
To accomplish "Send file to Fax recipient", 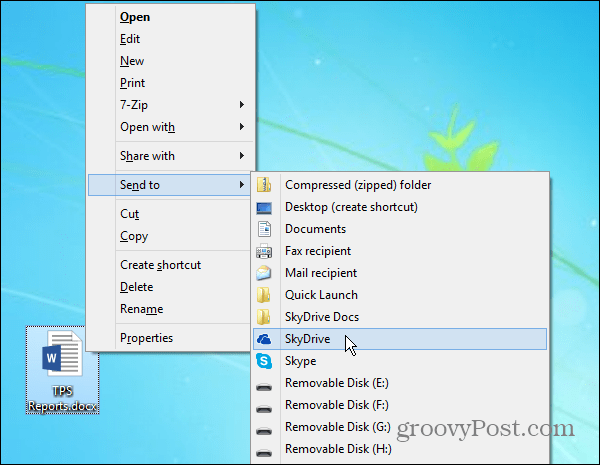I will coord(400,251).
